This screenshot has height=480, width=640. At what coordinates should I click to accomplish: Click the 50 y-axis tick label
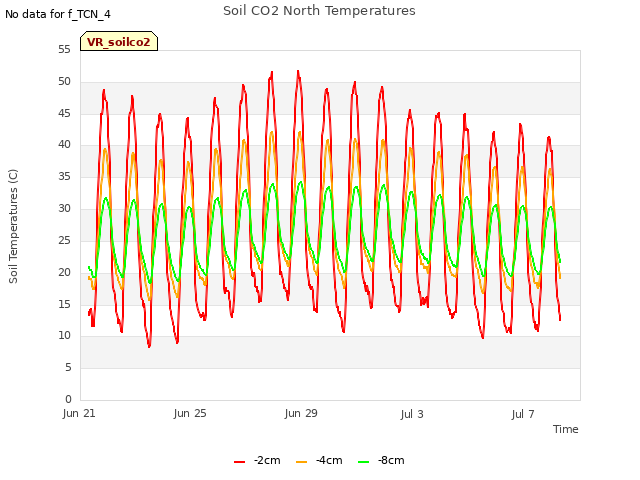pyautogui.click(x=64, y=82)
